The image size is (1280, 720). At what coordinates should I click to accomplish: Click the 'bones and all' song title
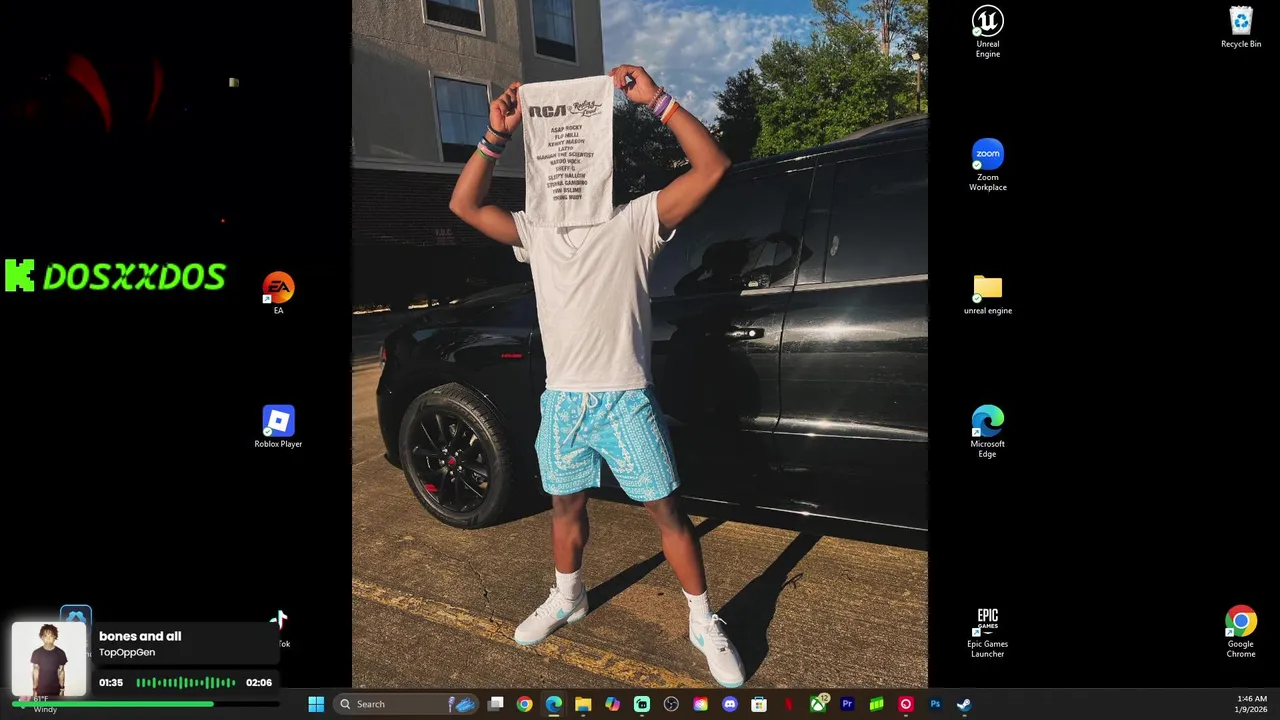pyautogui.click(x=140, y=636)
